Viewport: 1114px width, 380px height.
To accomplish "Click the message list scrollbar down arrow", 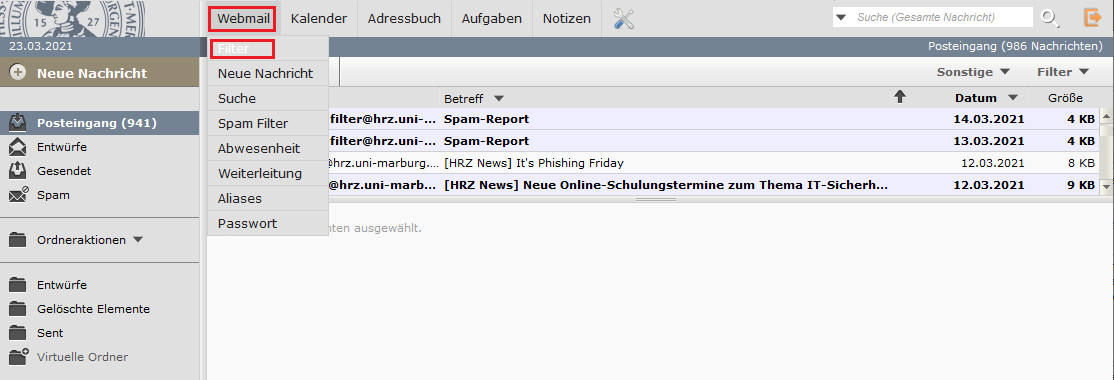I will (x=1105, y=185).
